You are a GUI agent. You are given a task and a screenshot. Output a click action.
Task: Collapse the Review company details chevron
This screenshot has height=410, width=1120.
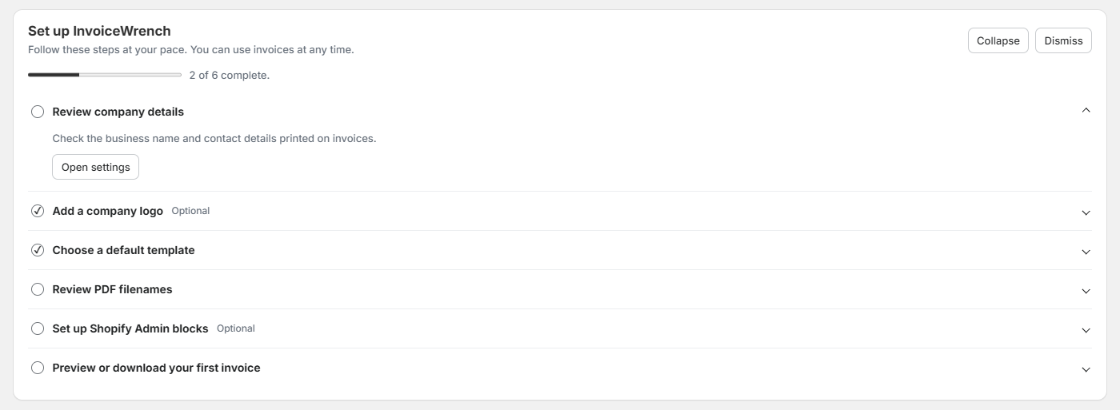[x=1086, y=110]
